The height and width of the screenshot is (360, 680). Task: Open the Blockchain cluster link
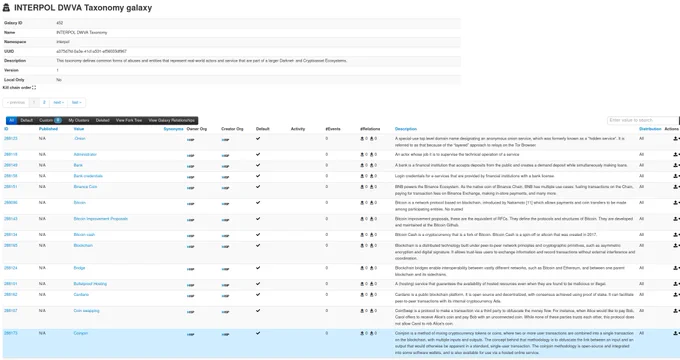(x=83, y=245)
